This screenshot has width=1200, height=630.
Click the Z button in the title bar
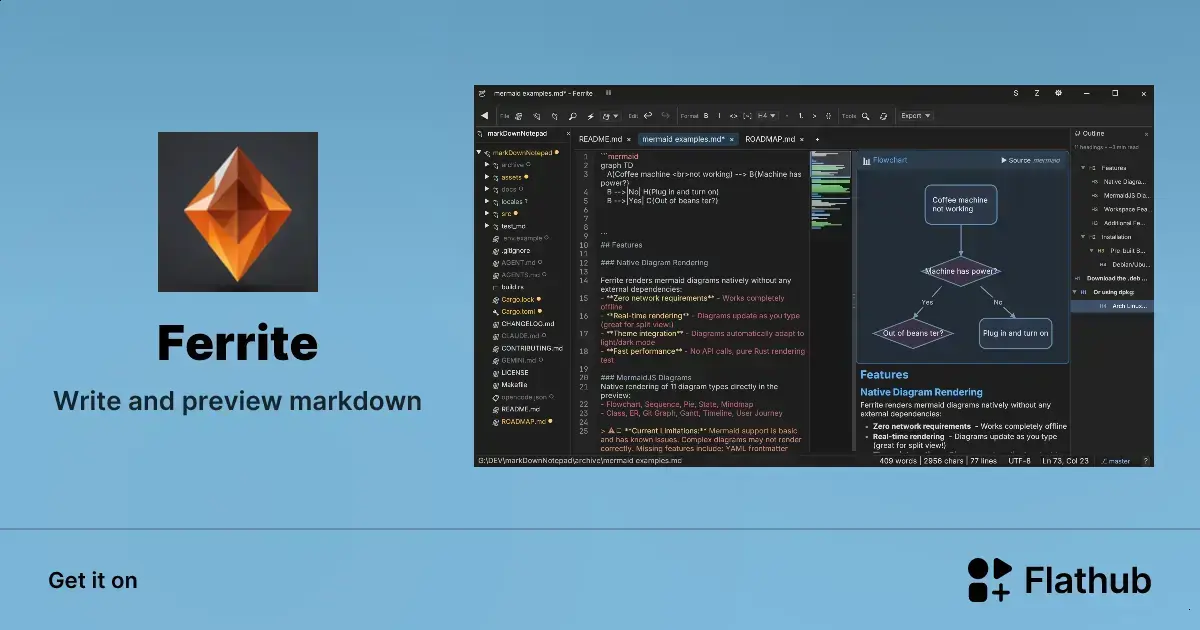point(1037,93)
